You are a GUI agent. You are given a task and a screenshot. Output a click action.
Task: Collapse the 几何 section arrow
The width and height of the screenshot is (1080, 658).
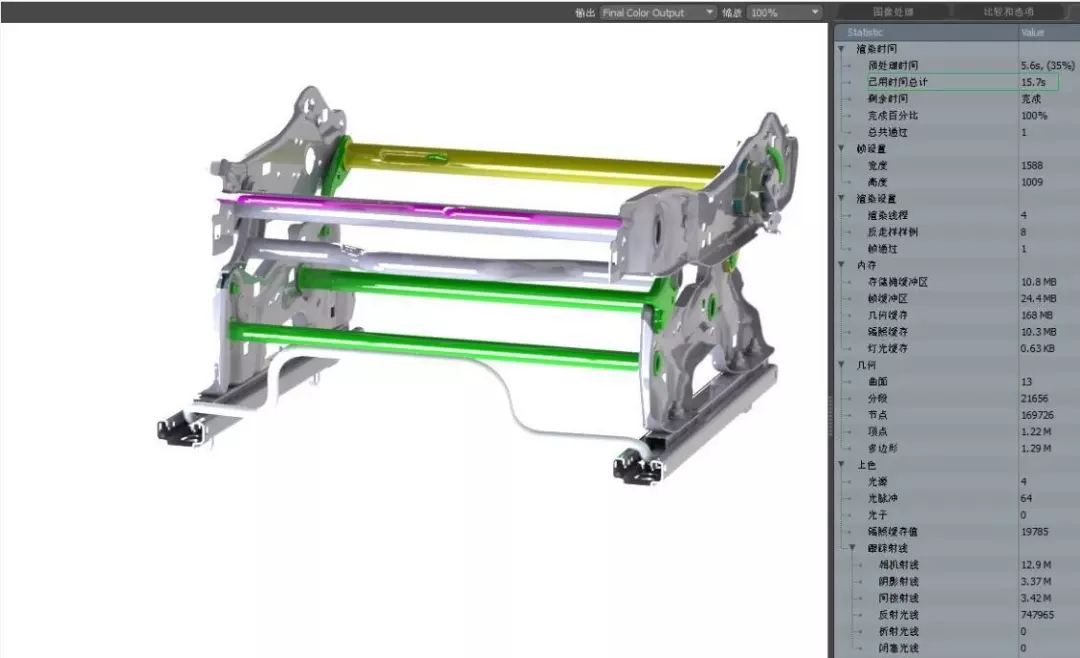tap(842, 365)
